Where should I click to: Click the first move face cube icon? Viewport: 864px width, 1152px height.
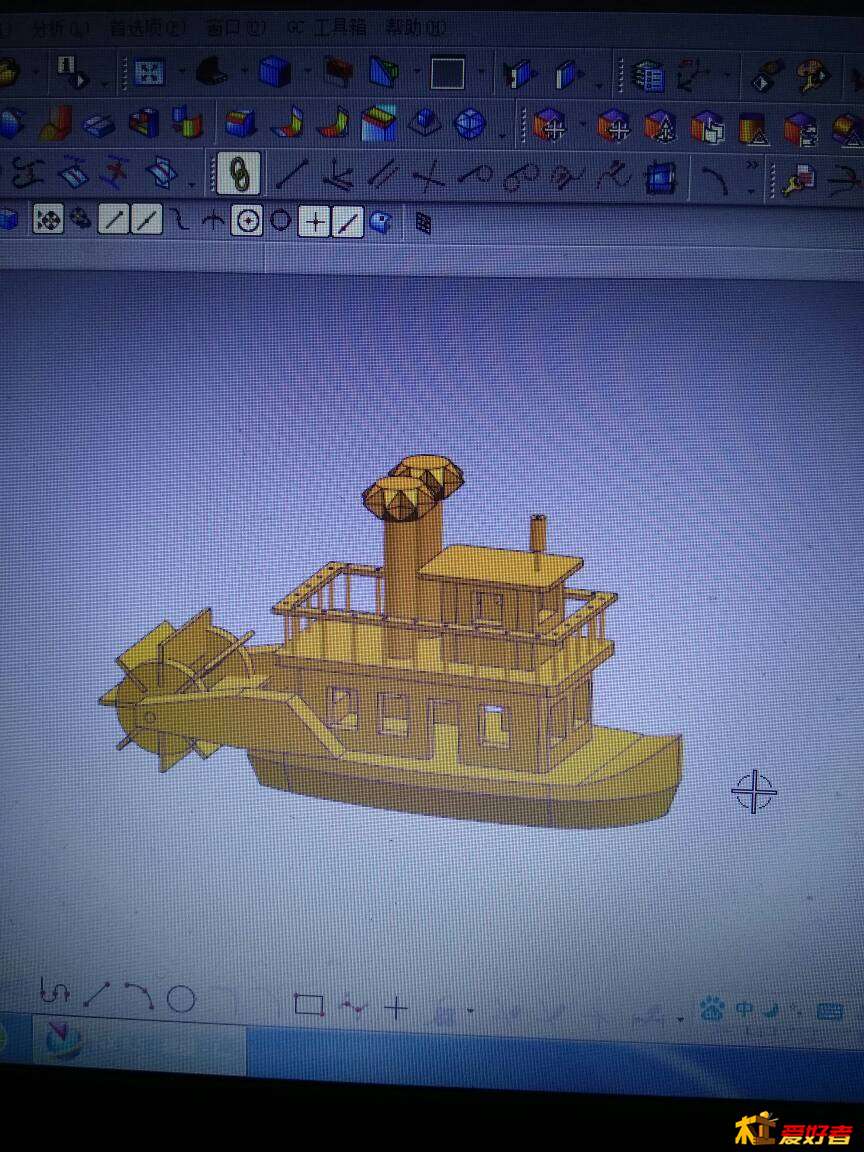coord(550,124)
